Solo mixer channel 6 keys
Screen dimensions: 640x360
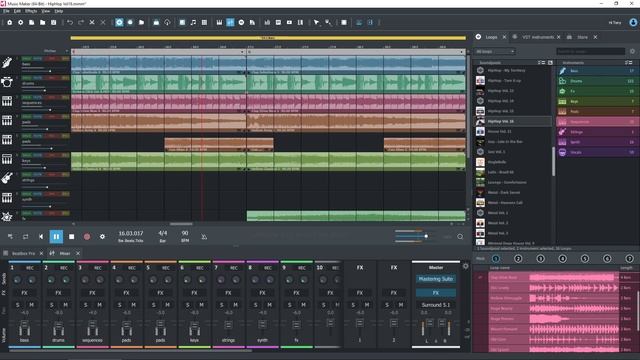pyautogui.click(x=188, y=305)
